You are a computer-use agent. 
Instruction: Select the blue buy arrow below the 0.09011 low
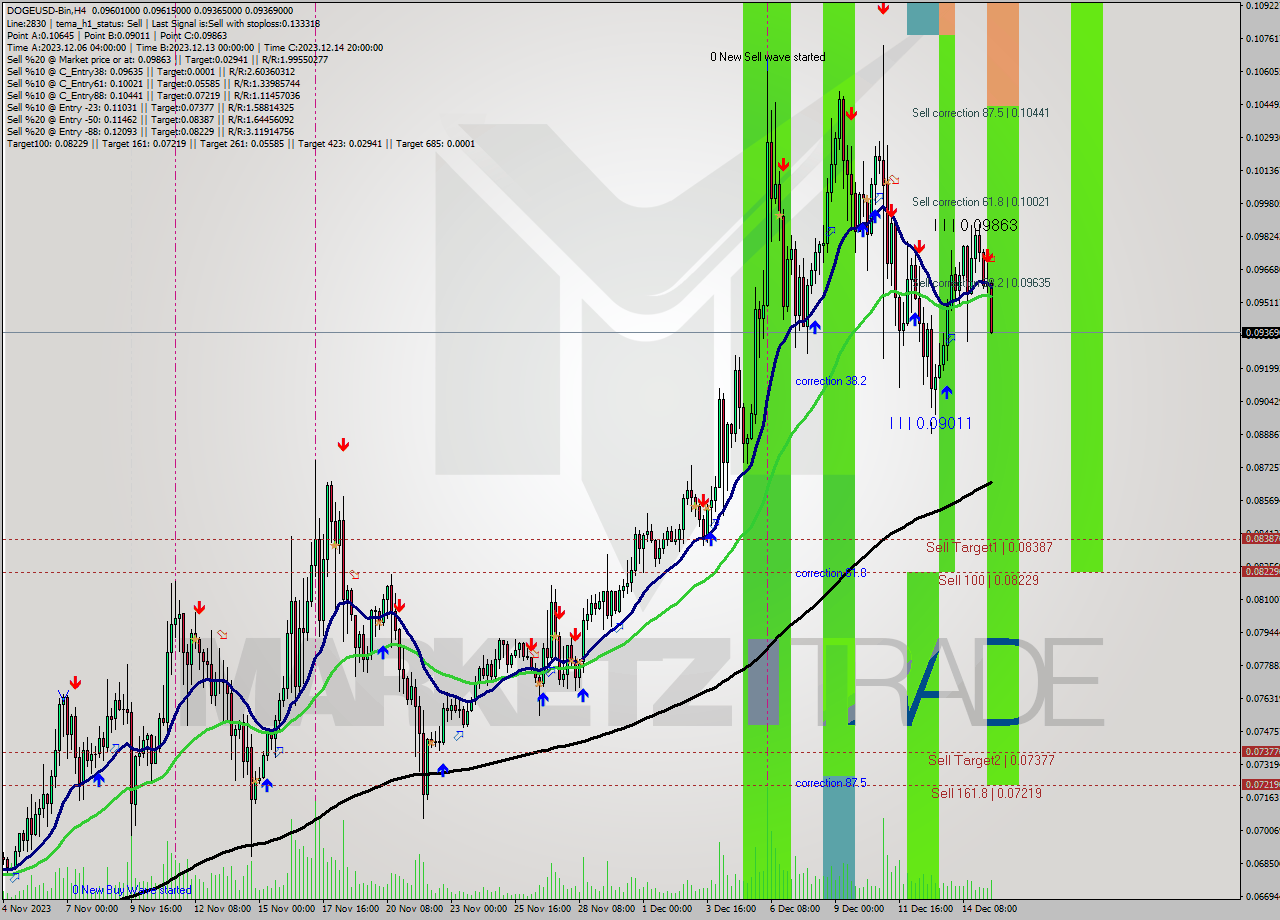(x=946, y=393)
